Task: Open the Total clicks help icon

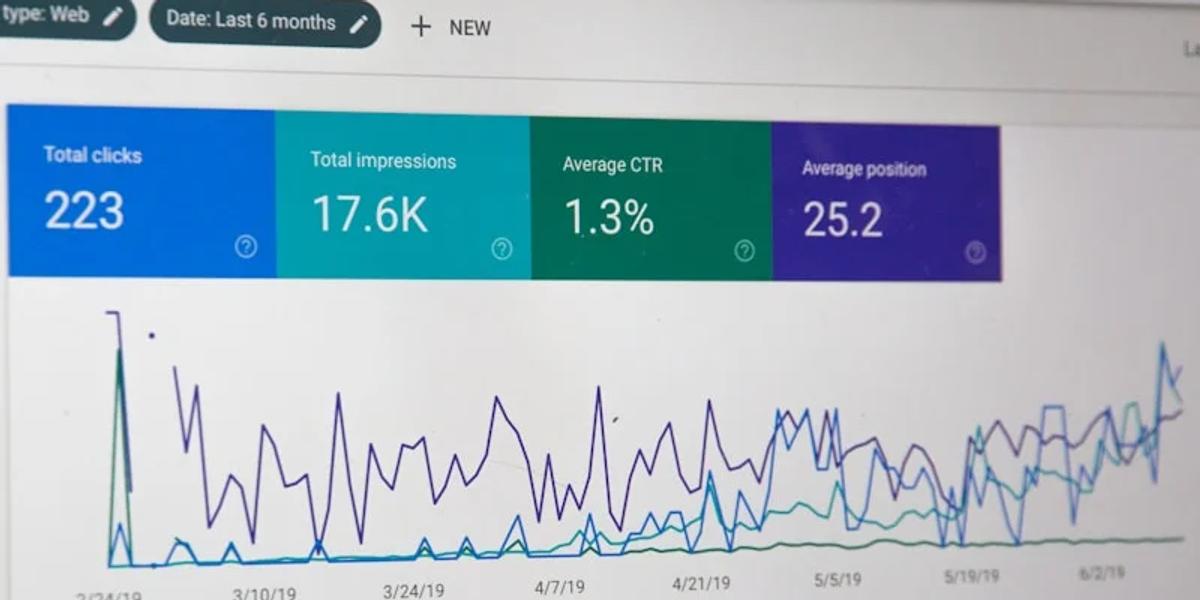Action: [246, 247]
